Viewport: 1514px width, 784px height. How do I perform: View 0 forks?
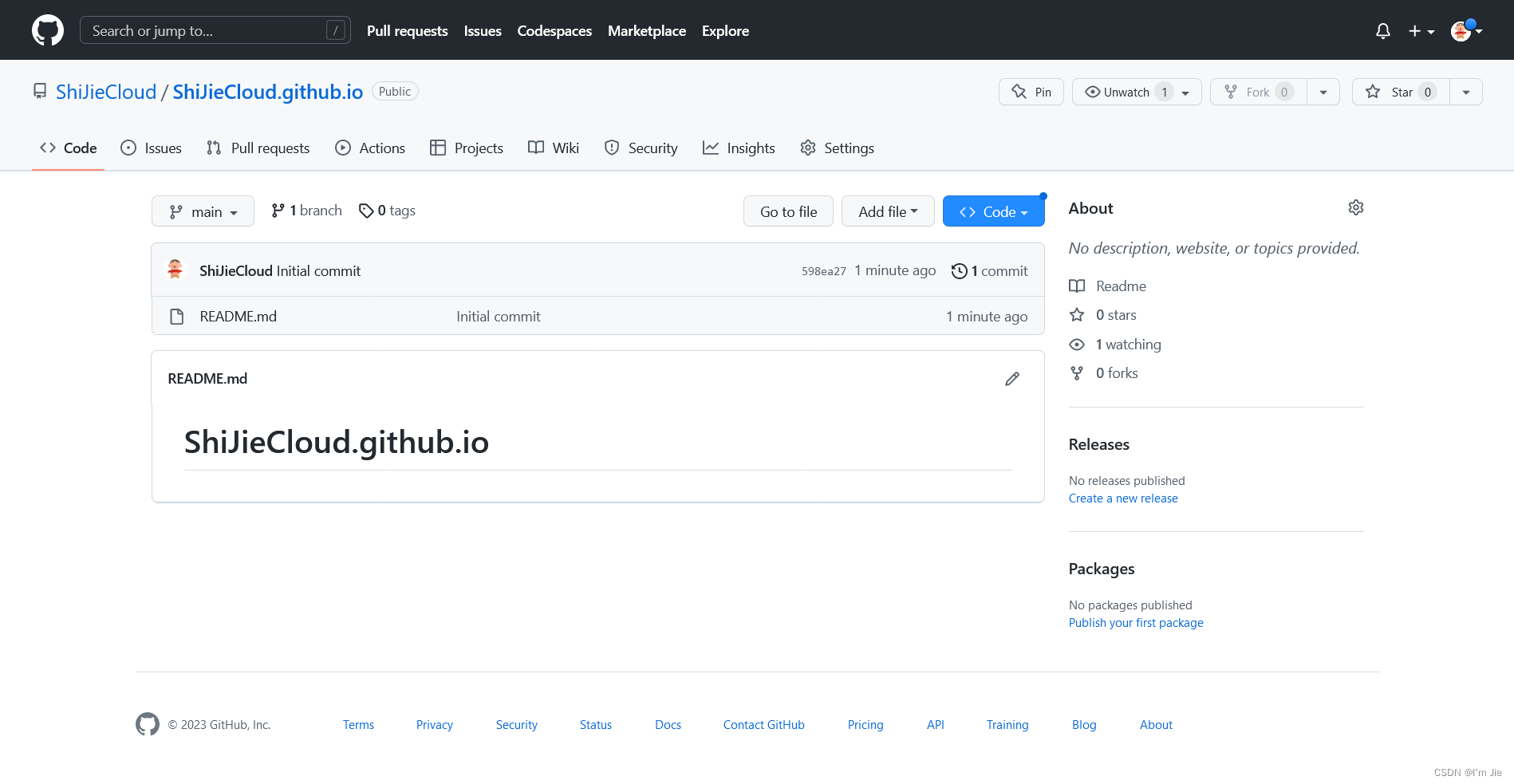(1104, 373)
